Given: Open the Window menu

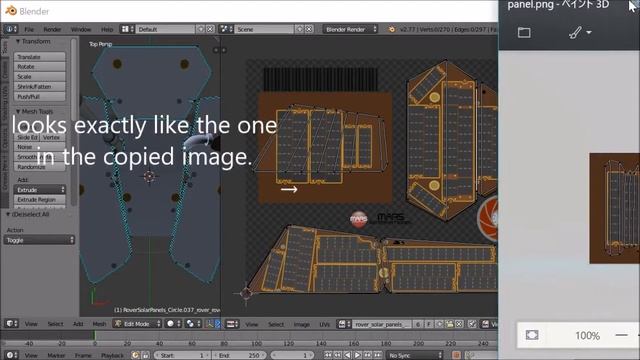Looking at the screenshot, I should pyautogui.click(x=81, y=29).
